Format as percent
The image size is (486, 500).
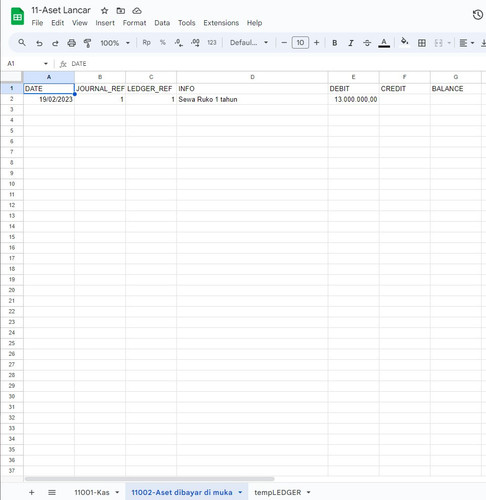click(x=163, y=43)
